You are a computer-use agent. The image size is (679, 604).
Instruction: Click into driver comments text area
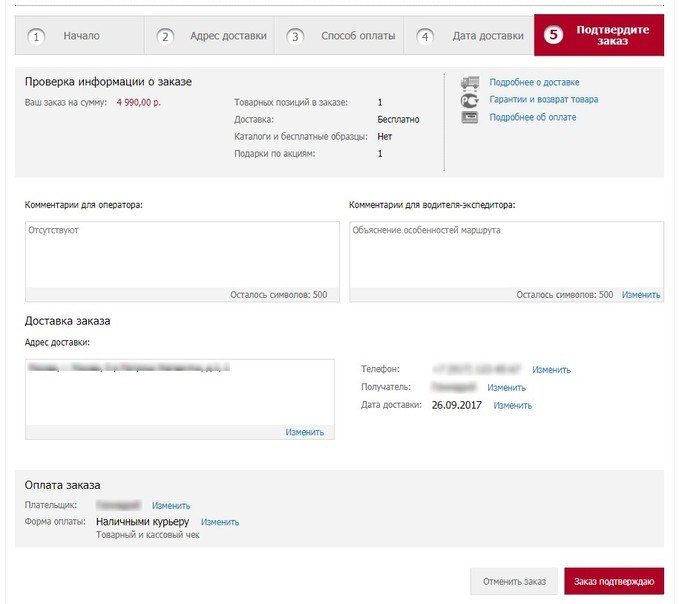[507, 255]
